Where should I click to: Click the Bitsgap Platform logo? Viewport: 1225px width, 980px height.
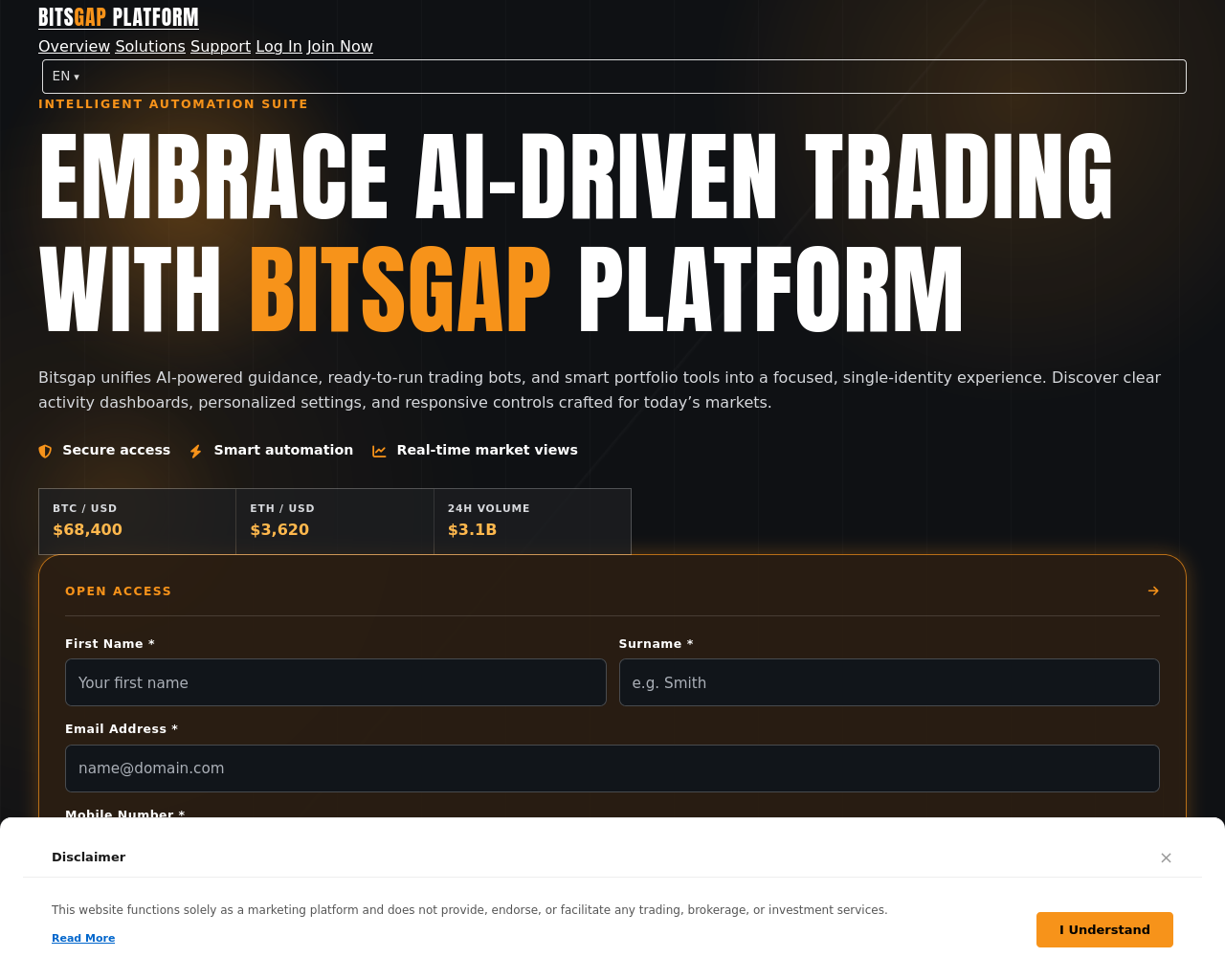(119, 17)
